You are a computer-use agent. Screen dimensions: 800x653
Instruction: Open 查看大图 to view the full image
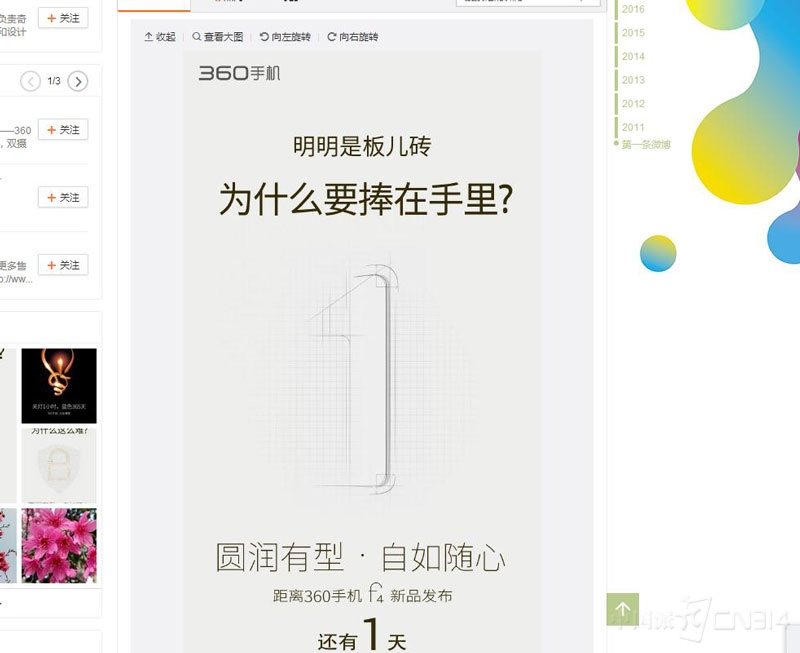pyautogui.click(x=218, y=37)
